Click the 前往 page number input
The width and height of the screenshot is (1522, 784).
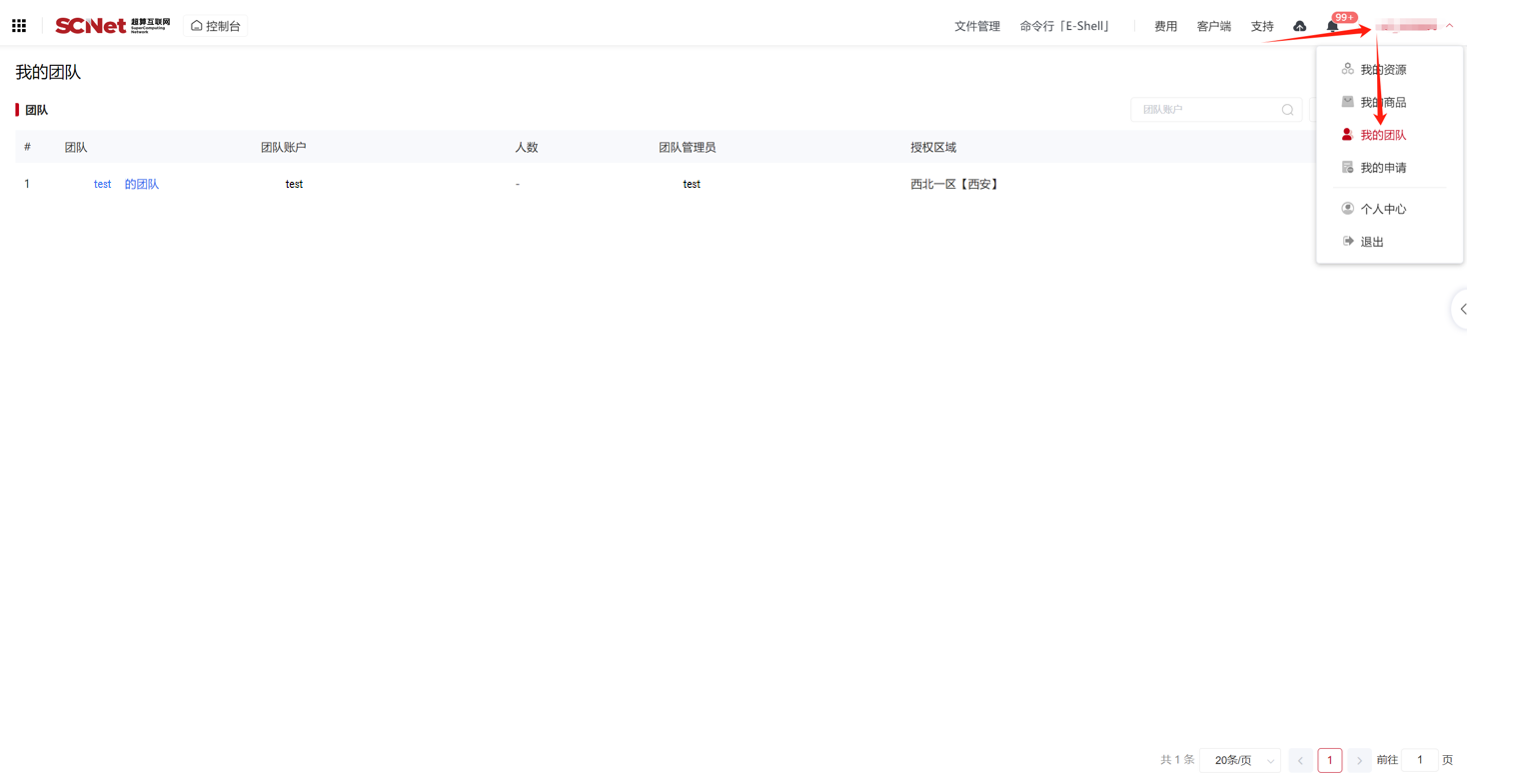tap(1419, 761)
